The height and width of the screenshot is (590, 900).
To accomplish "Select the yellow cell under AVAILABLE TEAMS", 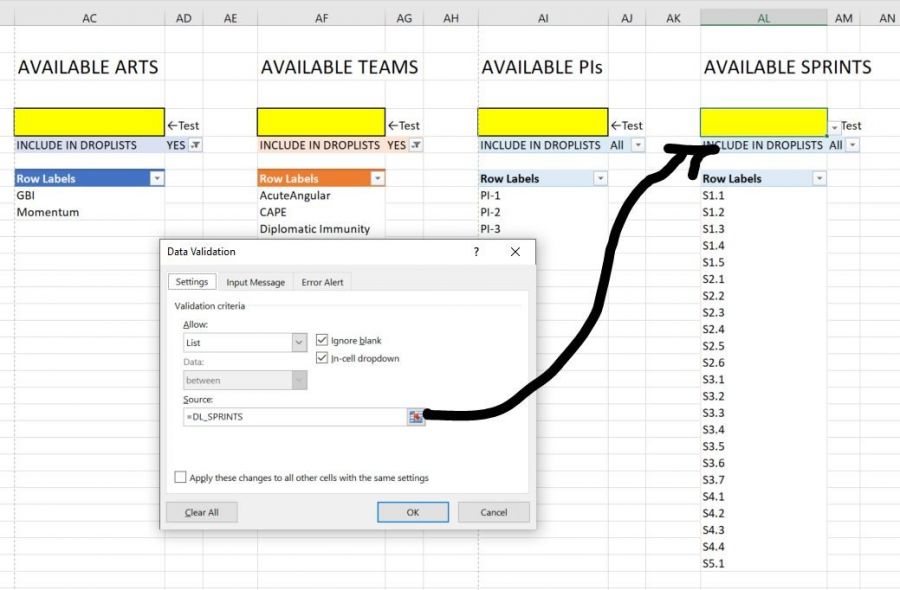I will click(x=321, y=122).
